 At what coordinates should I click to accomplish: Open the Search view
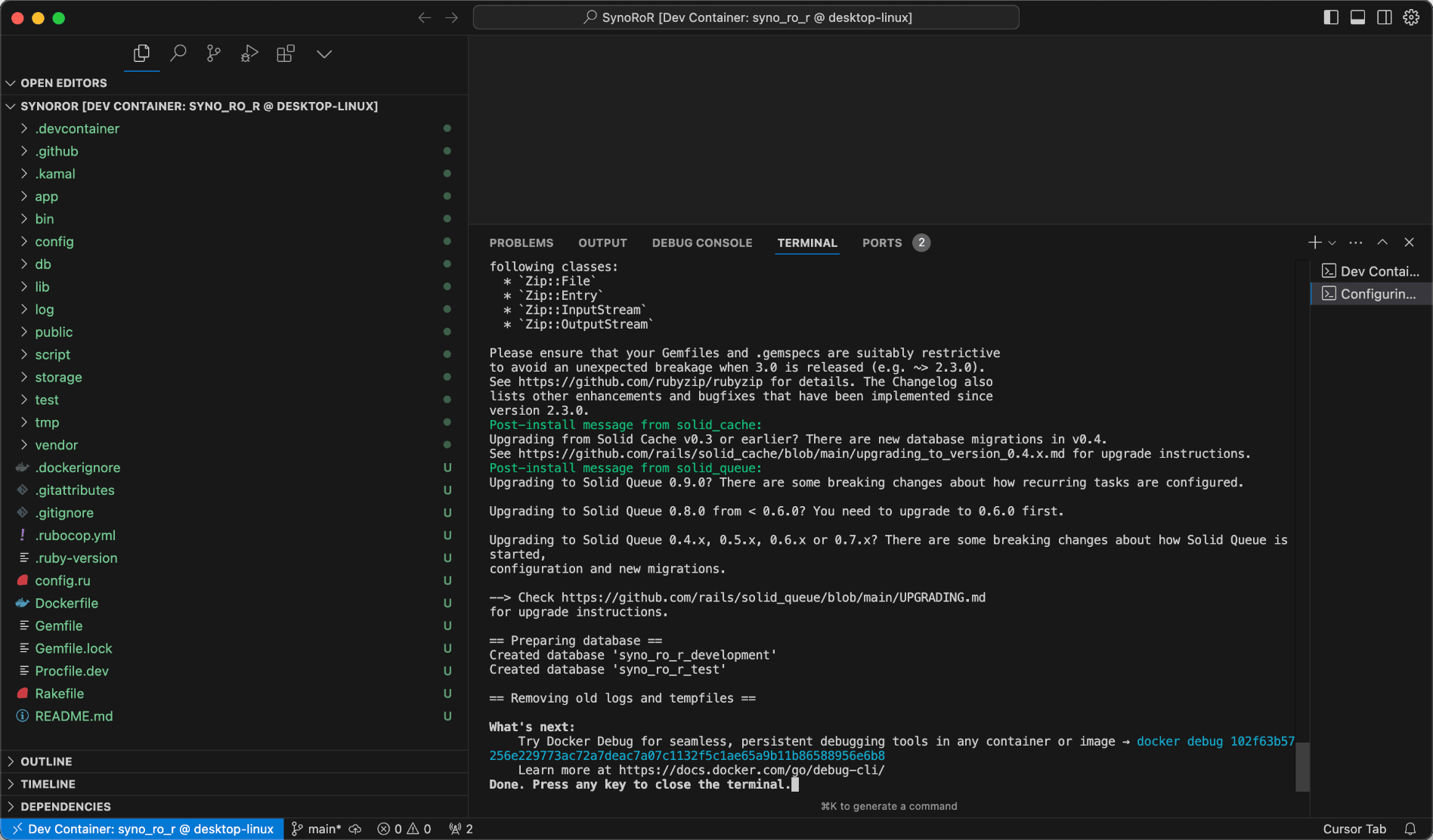178,54
